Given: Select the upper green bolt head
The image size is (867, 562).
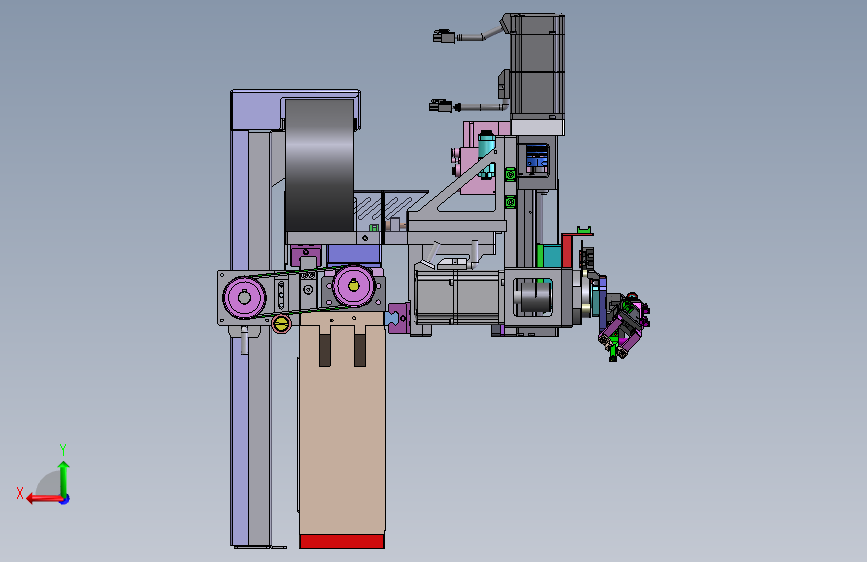Looking at the screenshot, I should [510, 174].
